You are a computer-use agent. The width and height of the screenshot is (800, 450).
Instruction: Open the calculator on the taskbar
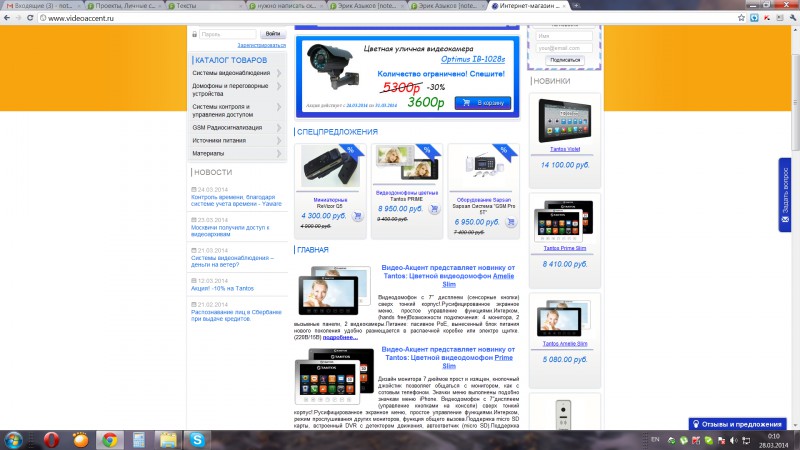[x=139, y=439]
